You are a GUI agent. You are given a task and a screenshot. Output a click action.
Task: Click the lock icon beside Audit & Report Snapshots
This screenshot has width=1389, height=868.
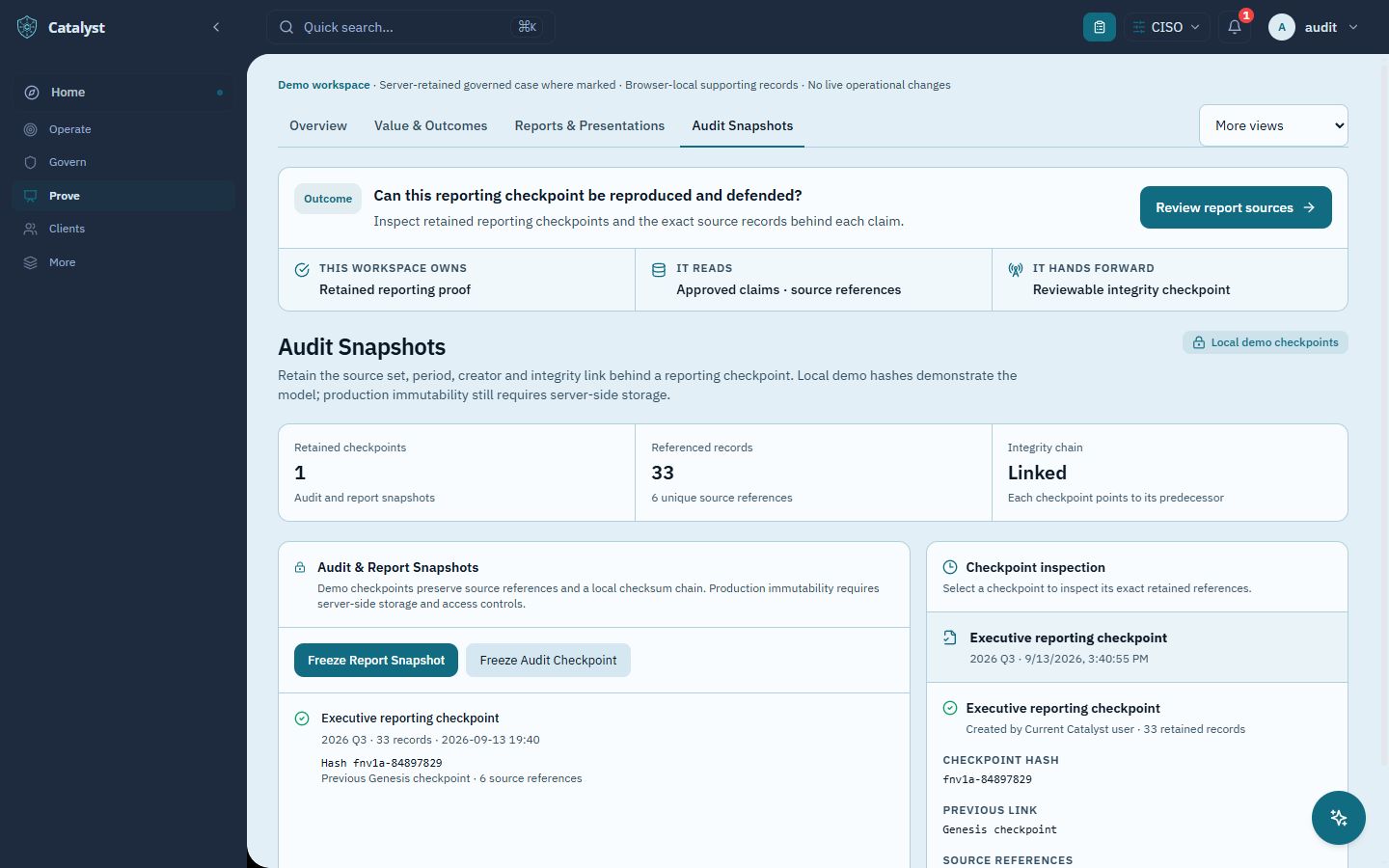(x=300, y=567)
